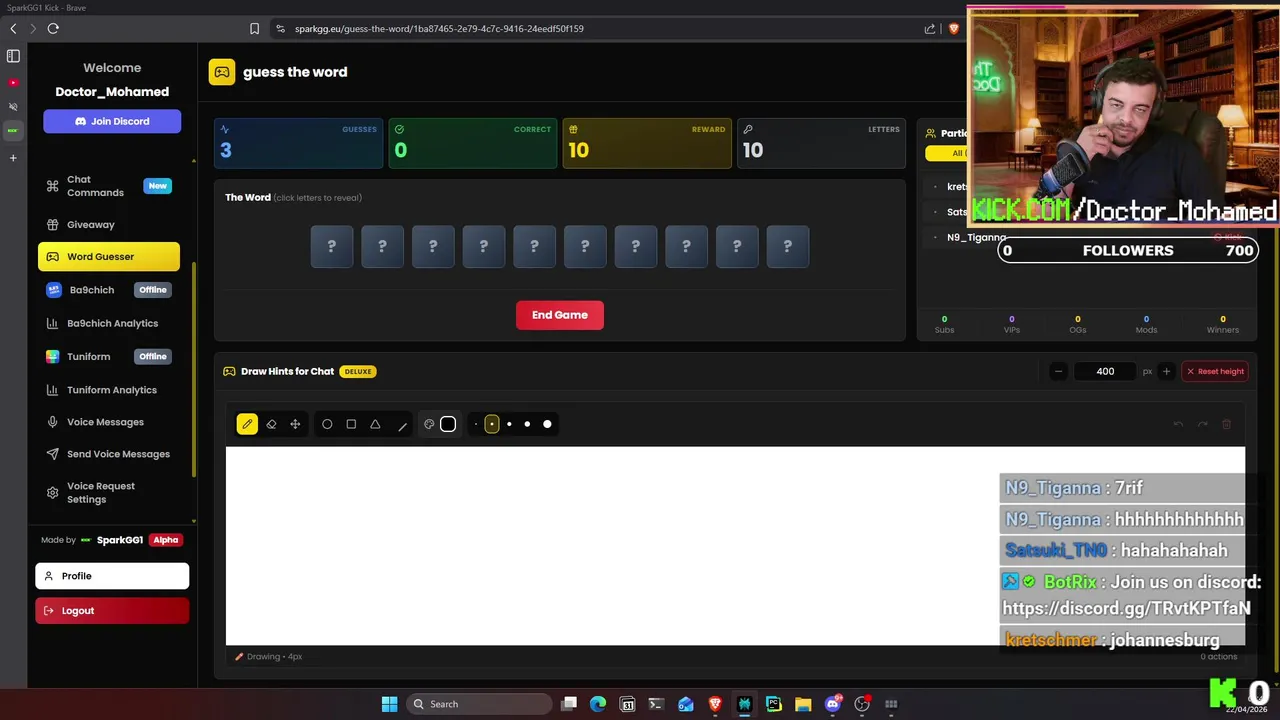Select the largest brush size dot

[x=547, y=424]
